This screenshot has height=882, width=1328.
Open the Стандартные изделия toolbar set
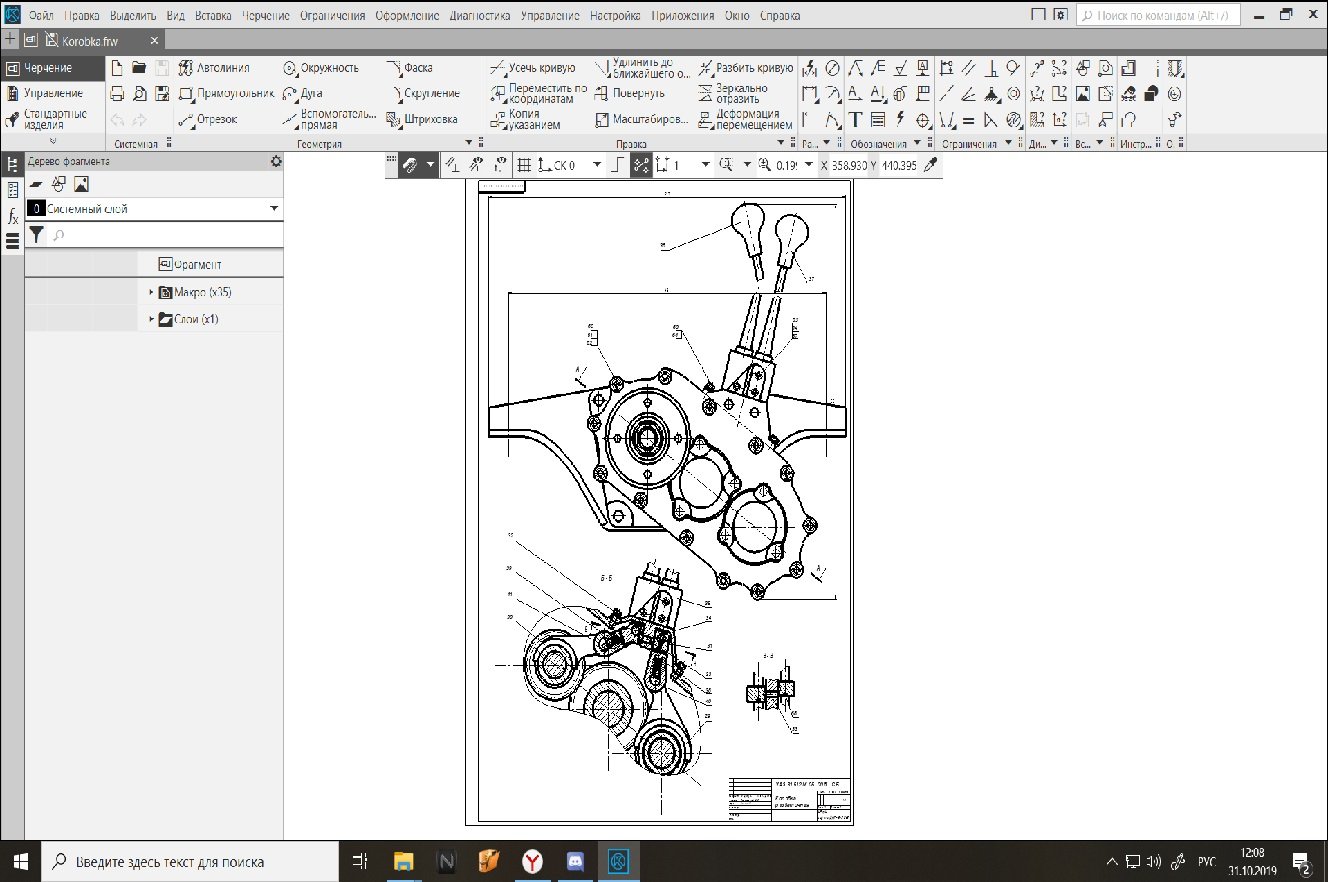click(x=52, y=119)
